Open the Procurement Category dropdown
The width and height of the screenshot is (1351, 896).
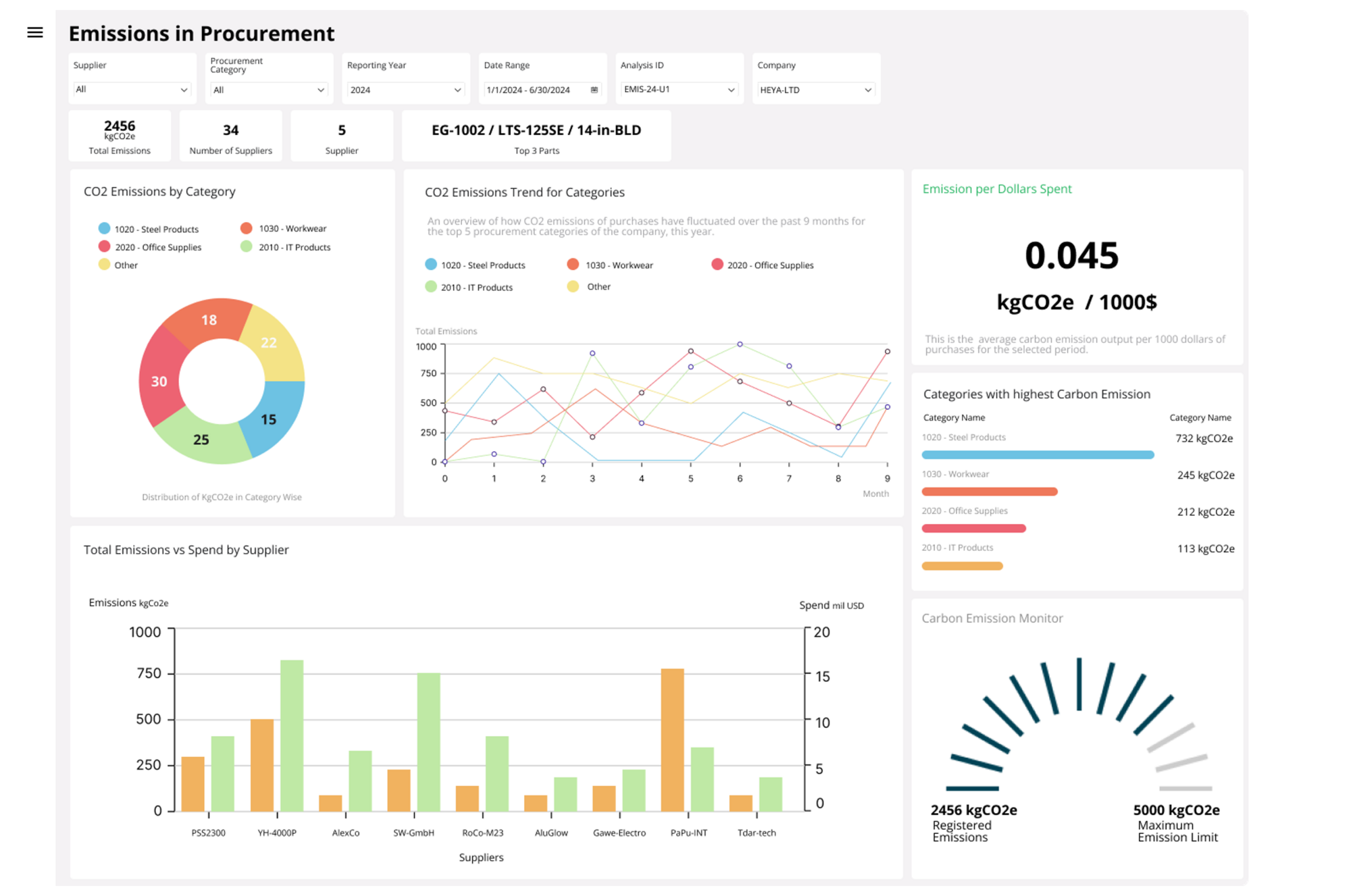pos(268,90)
